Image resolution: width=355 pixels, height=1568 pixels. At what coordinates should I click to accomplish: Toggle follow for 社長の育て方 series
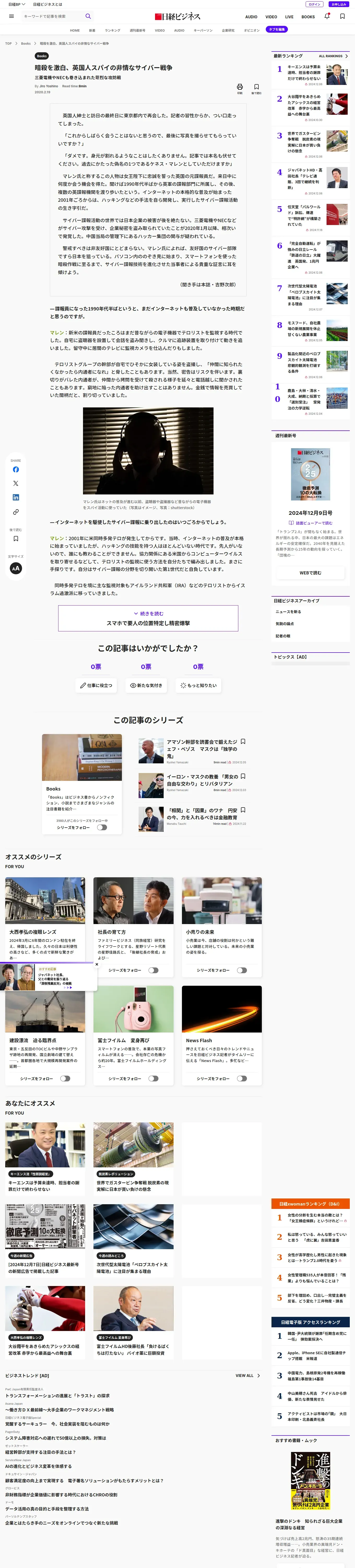[x=153, y=970]
